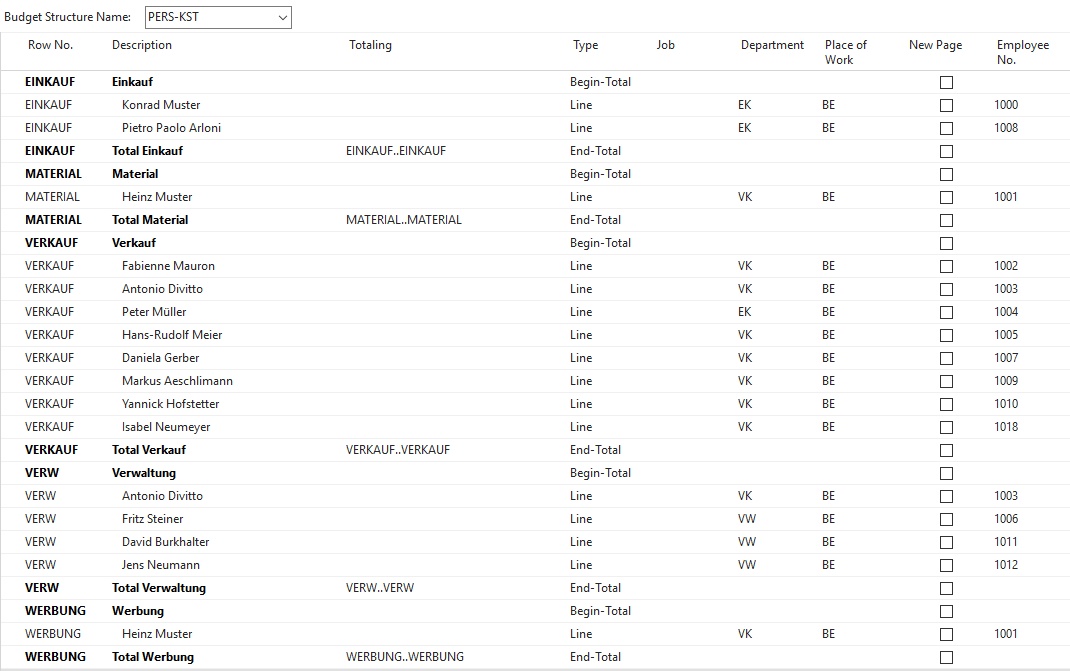1070x671 pixels.
Task: Sort by the Row No. column header
Action: (50, 45)
